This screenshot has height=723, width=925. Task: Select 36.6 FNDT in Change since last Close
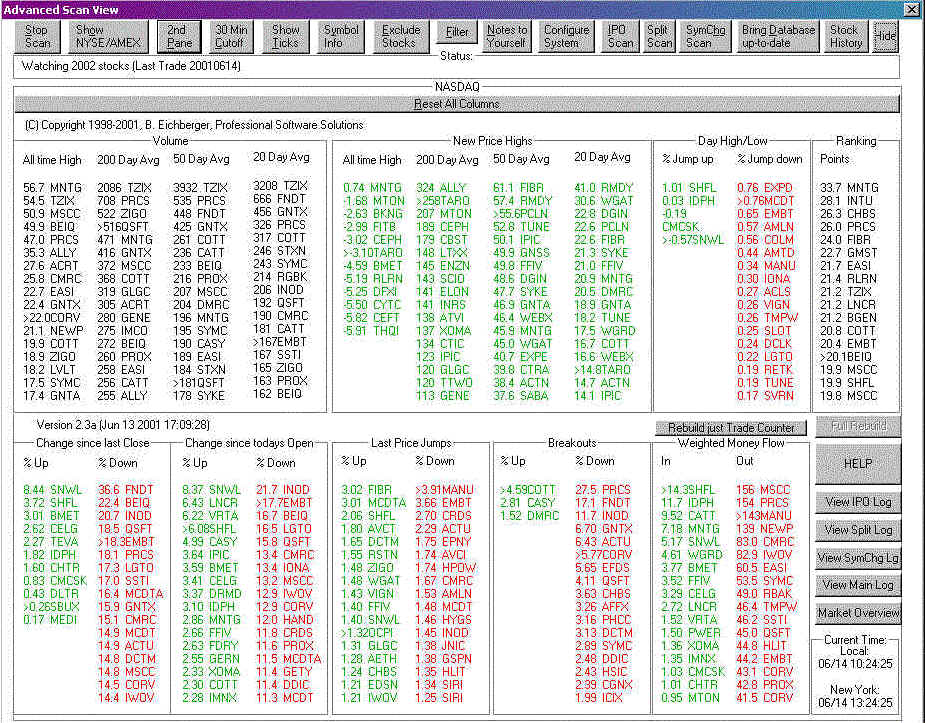point(126,489)
